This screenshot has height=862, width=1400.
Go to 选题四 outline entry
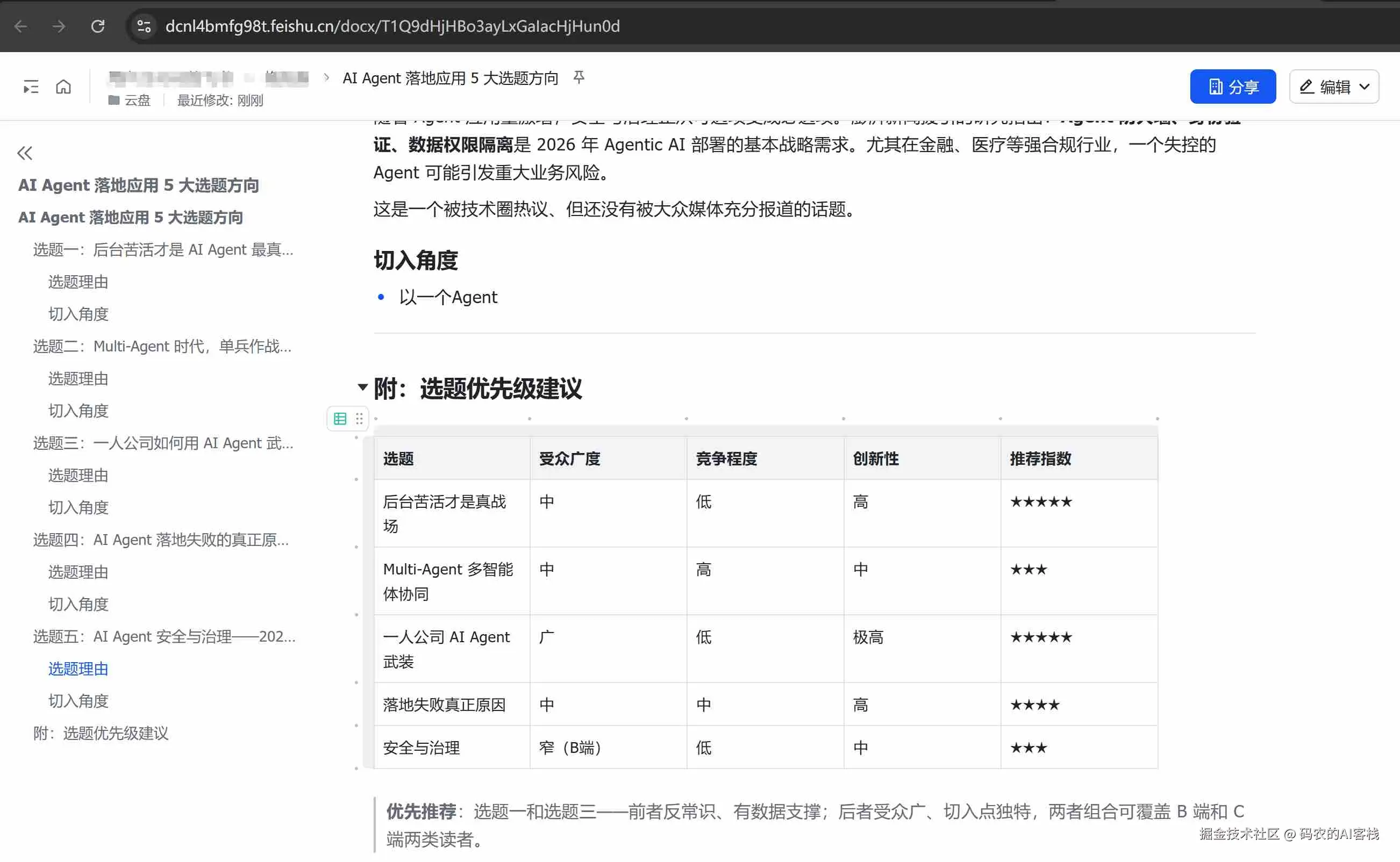161,540
